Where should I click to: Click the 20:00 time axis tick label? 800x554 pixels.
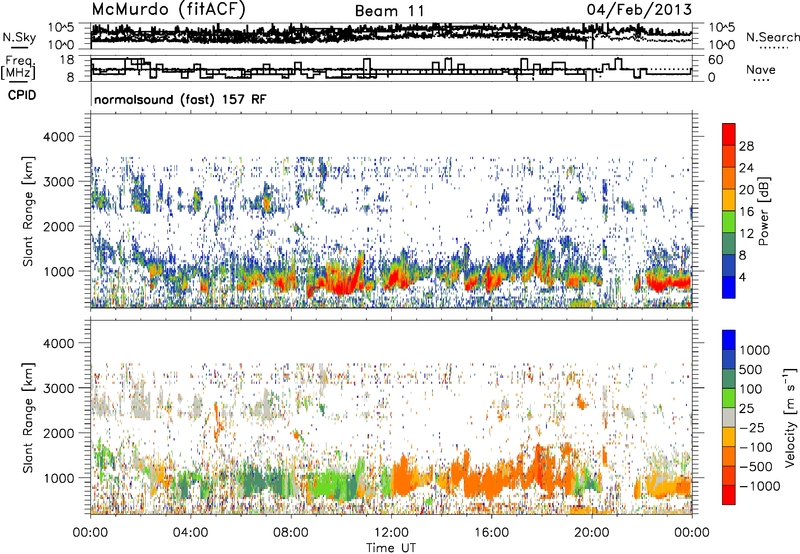tap(591, 532)
